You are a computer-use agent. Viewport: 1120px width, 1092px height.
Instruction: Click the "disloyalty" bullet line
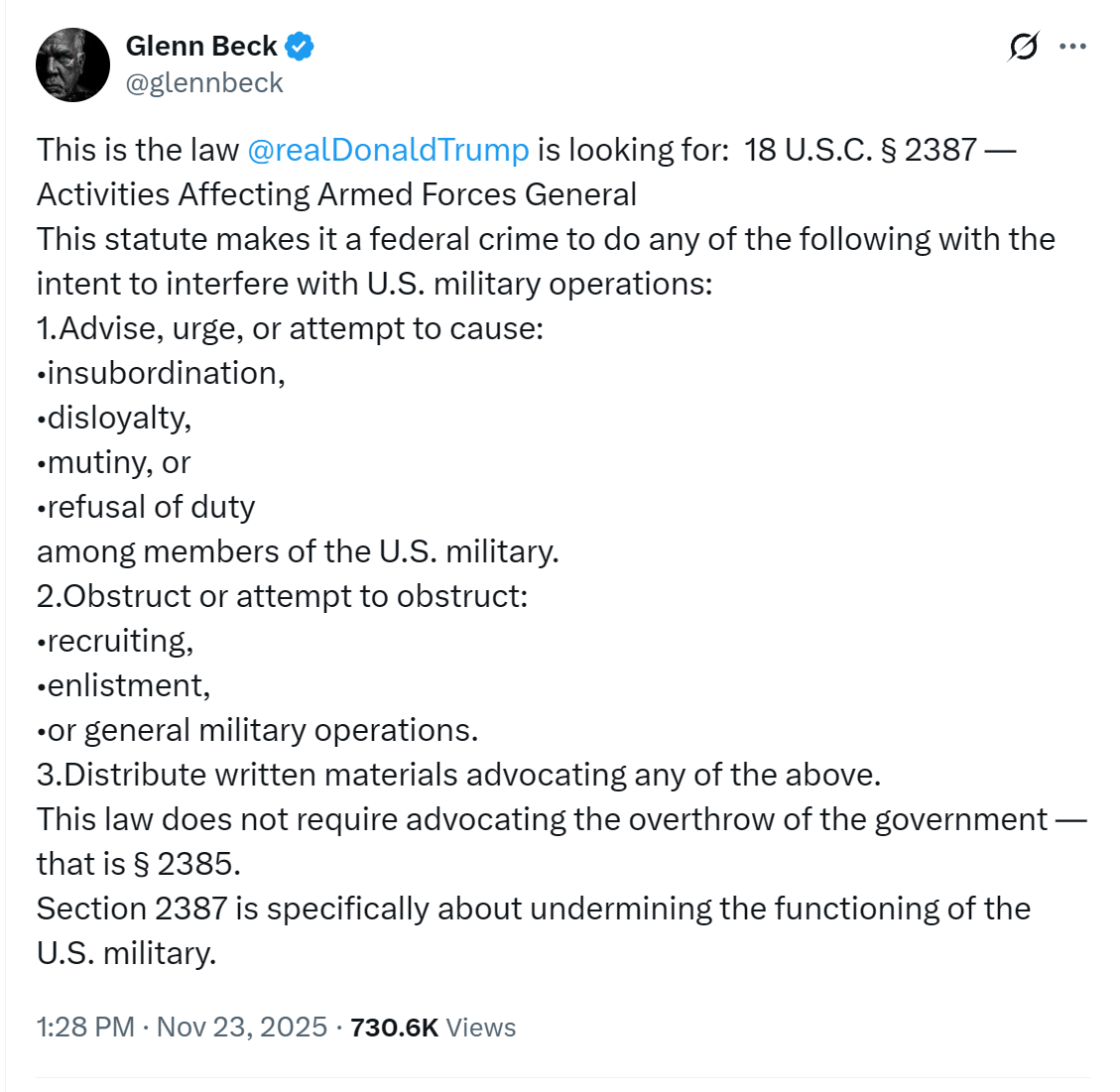click(x=117, y=417)
